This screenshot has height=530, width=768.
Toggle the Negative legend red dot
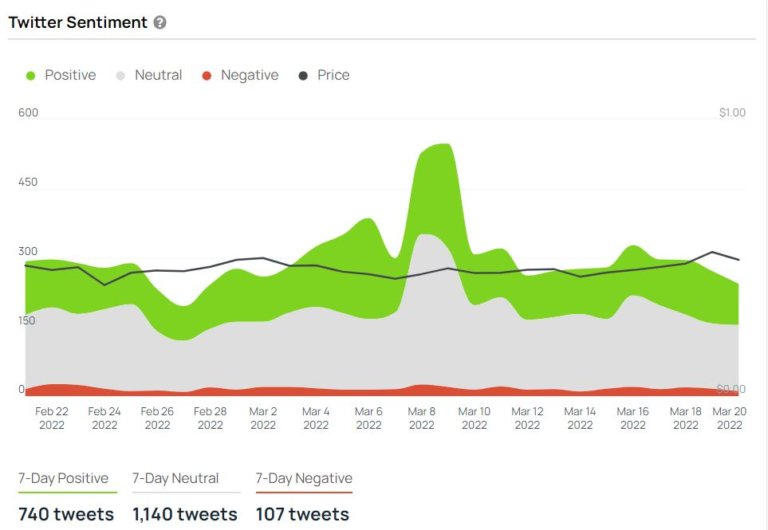[207, 76]
